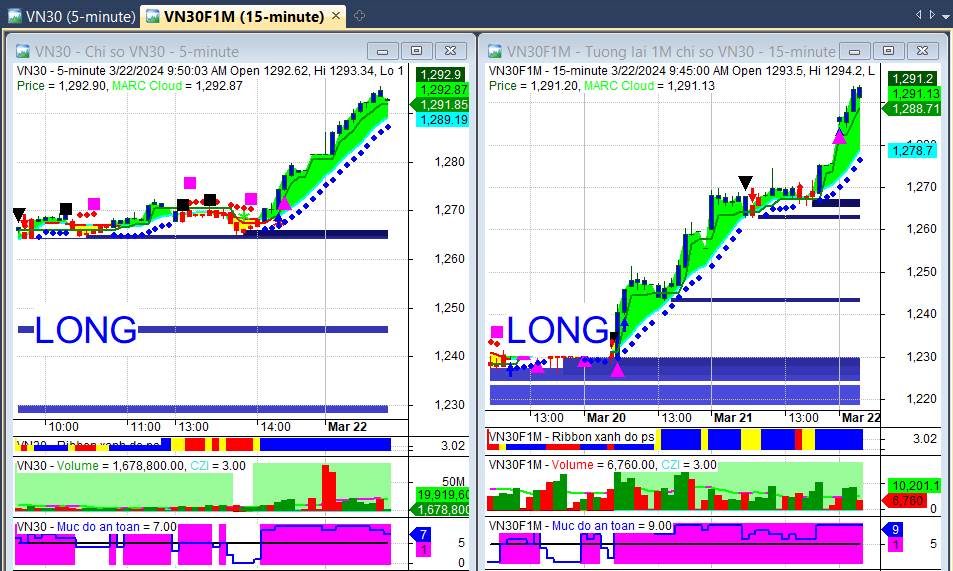The width and height of the screenshot is (953, 571).
Task: Click the 14:00 time label in VN30
Action: (x=275, y=426)
